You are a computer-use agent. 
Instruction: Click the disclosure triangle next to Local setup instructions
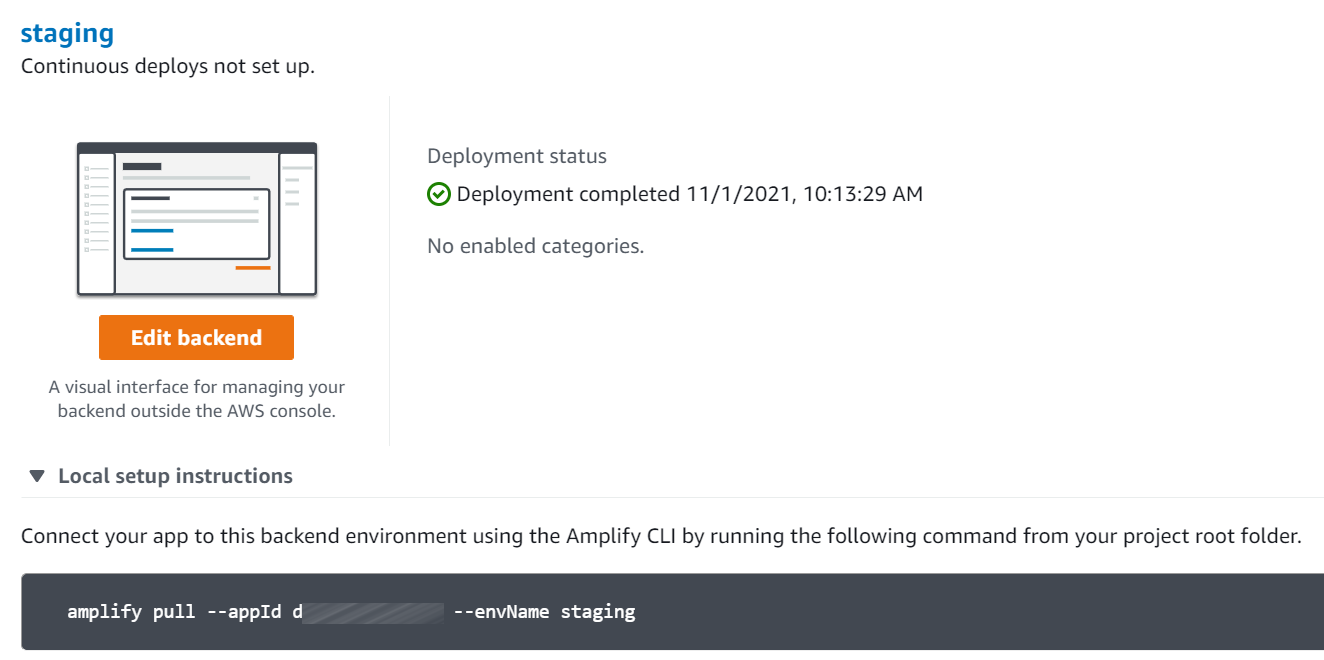pos(35,475)
